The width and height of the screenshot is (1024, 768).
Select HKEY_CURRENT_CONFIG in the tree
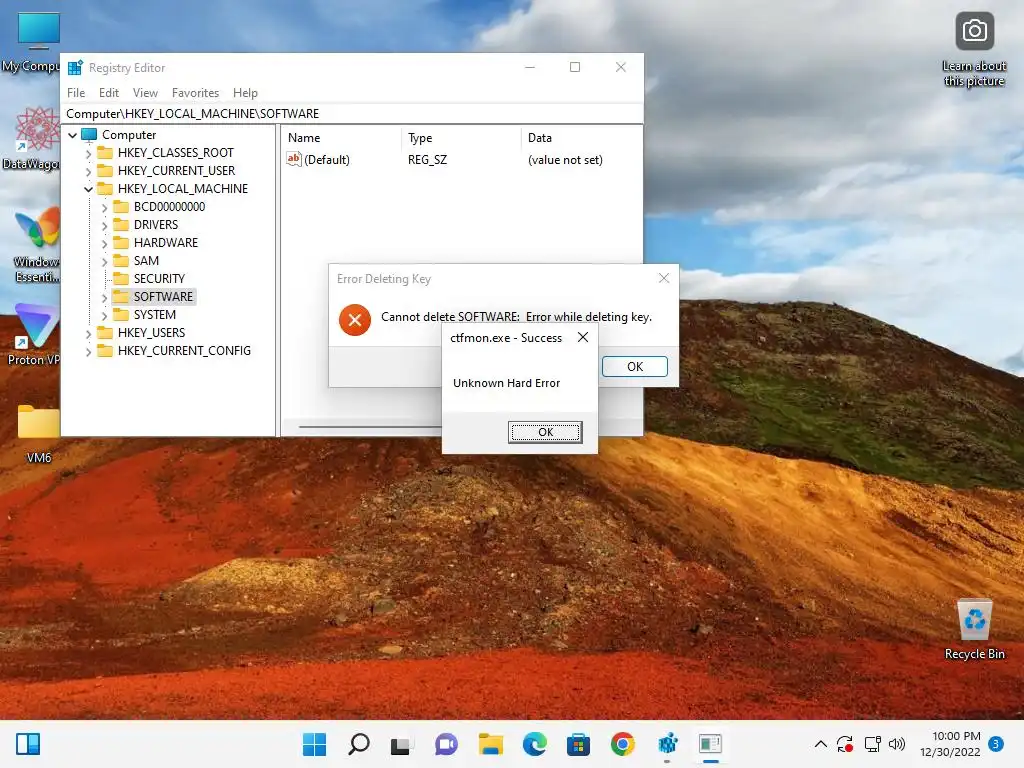[x=184, y=351]
